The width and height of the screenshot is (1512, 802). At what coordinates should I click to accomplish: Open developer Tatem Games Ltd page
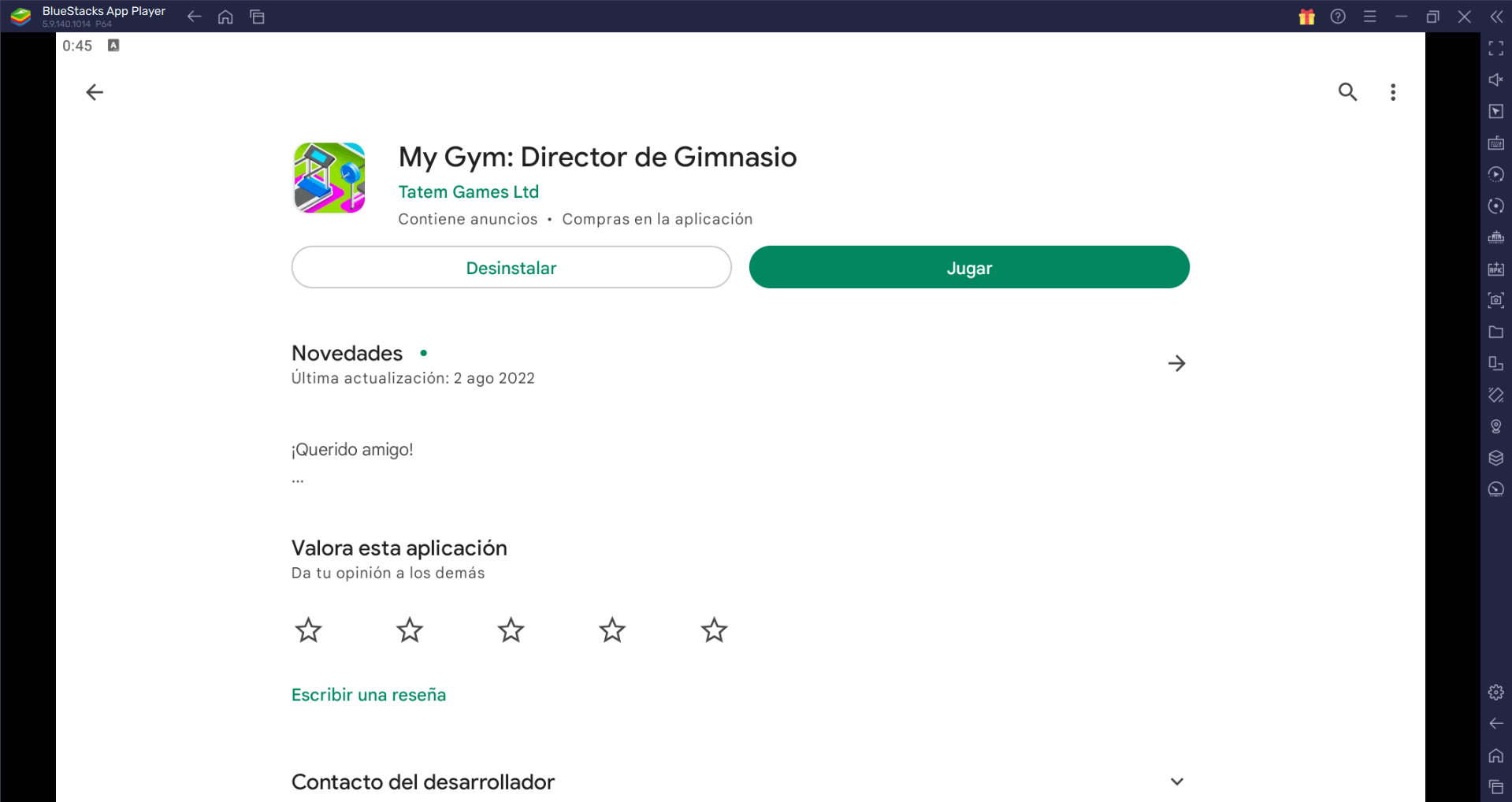click(468, 191)
